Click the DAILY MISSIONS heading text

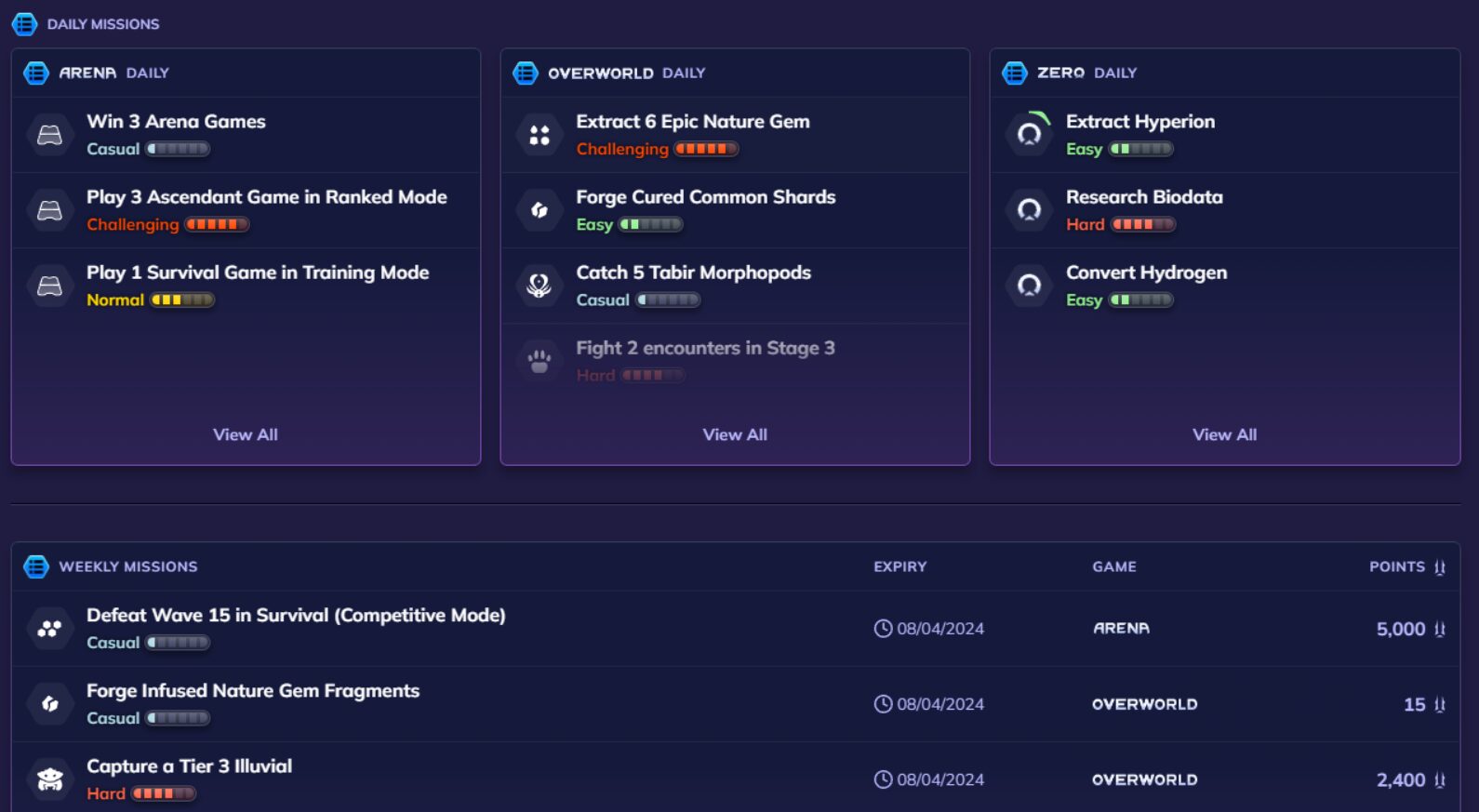point(103,24)
